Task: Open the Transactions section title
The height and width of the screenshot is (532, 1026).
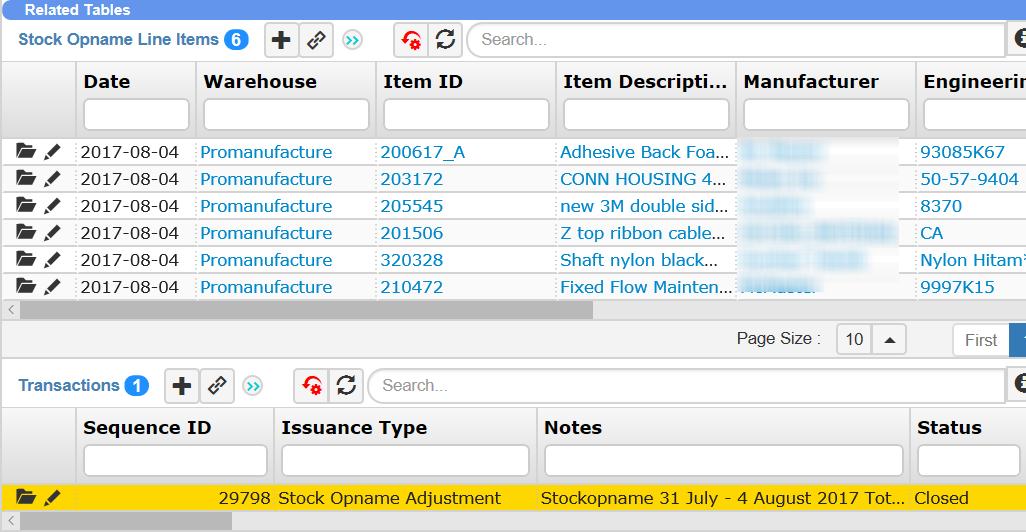Action: click(x=69, y=386)
